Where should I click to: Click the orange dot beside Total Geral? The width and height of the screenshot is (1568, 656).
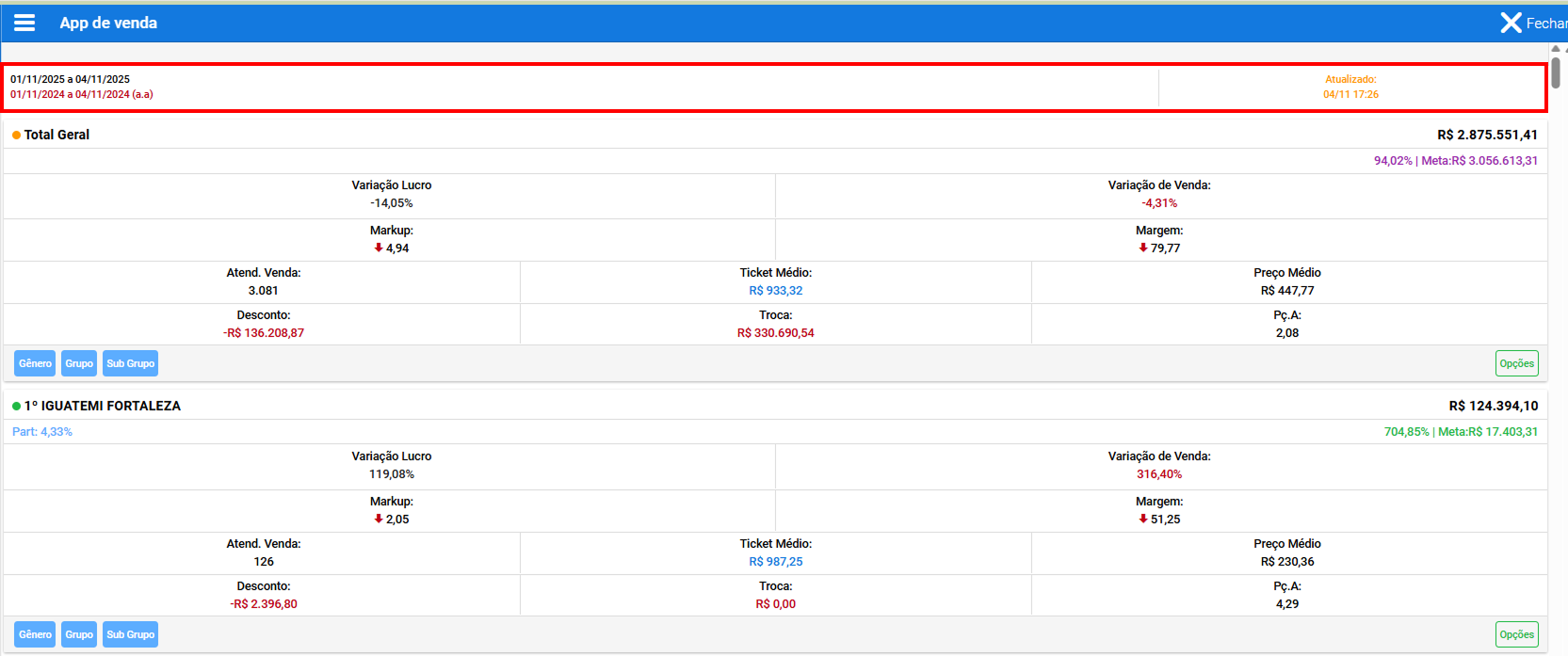tap(16, 136)
